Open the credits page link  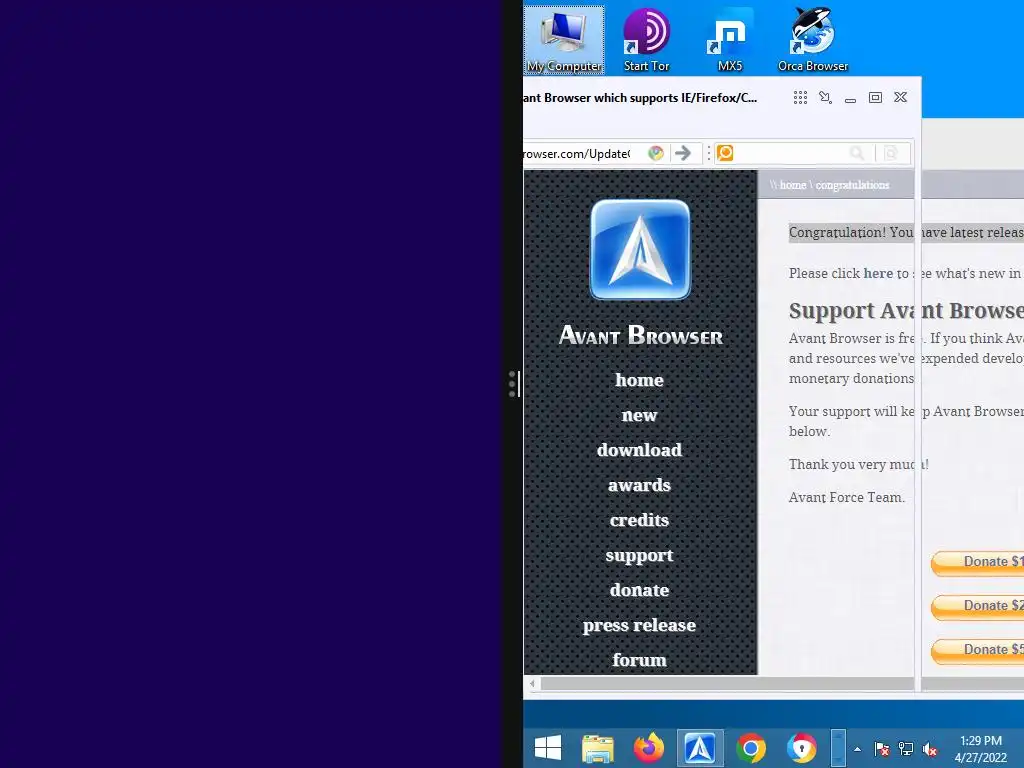[x=639, y=520]
